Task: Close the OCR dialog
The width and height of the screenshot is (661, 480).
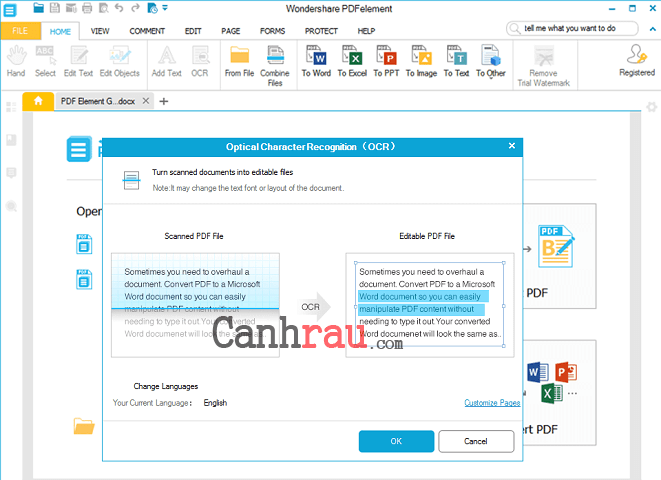Action: point(512,146)
